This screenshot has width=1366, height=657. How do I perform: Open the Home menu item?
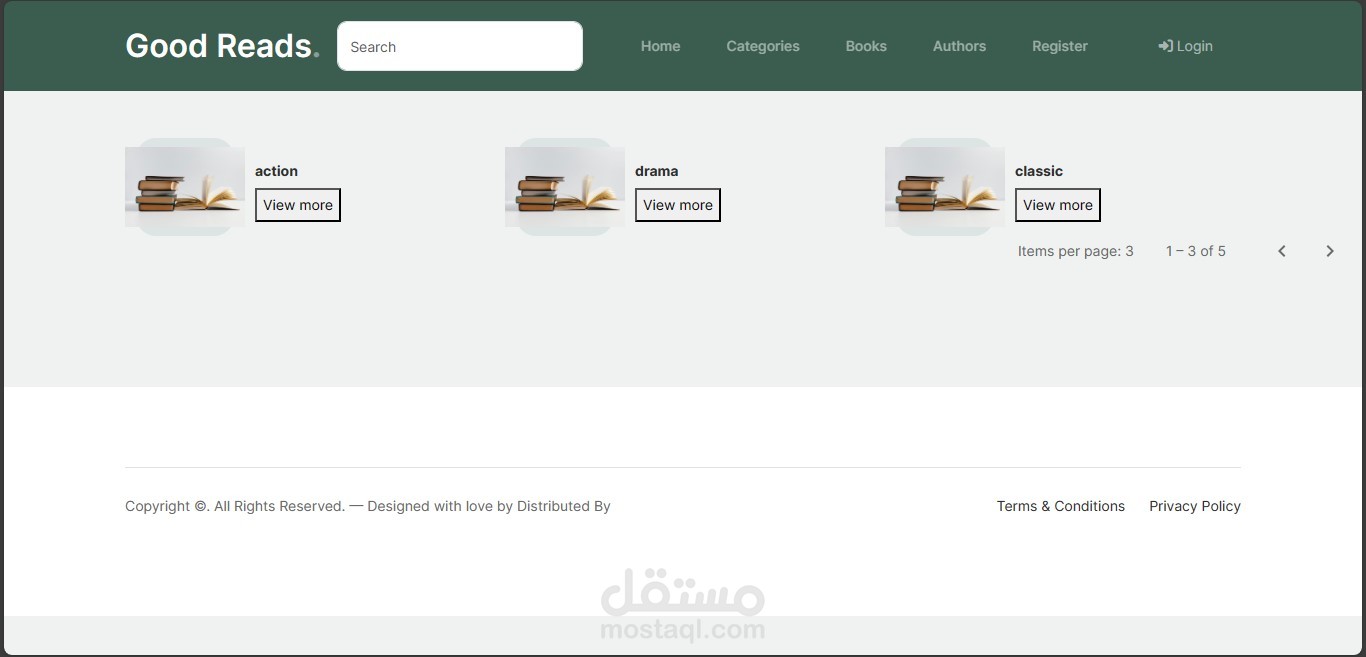[x=660, y=46]
